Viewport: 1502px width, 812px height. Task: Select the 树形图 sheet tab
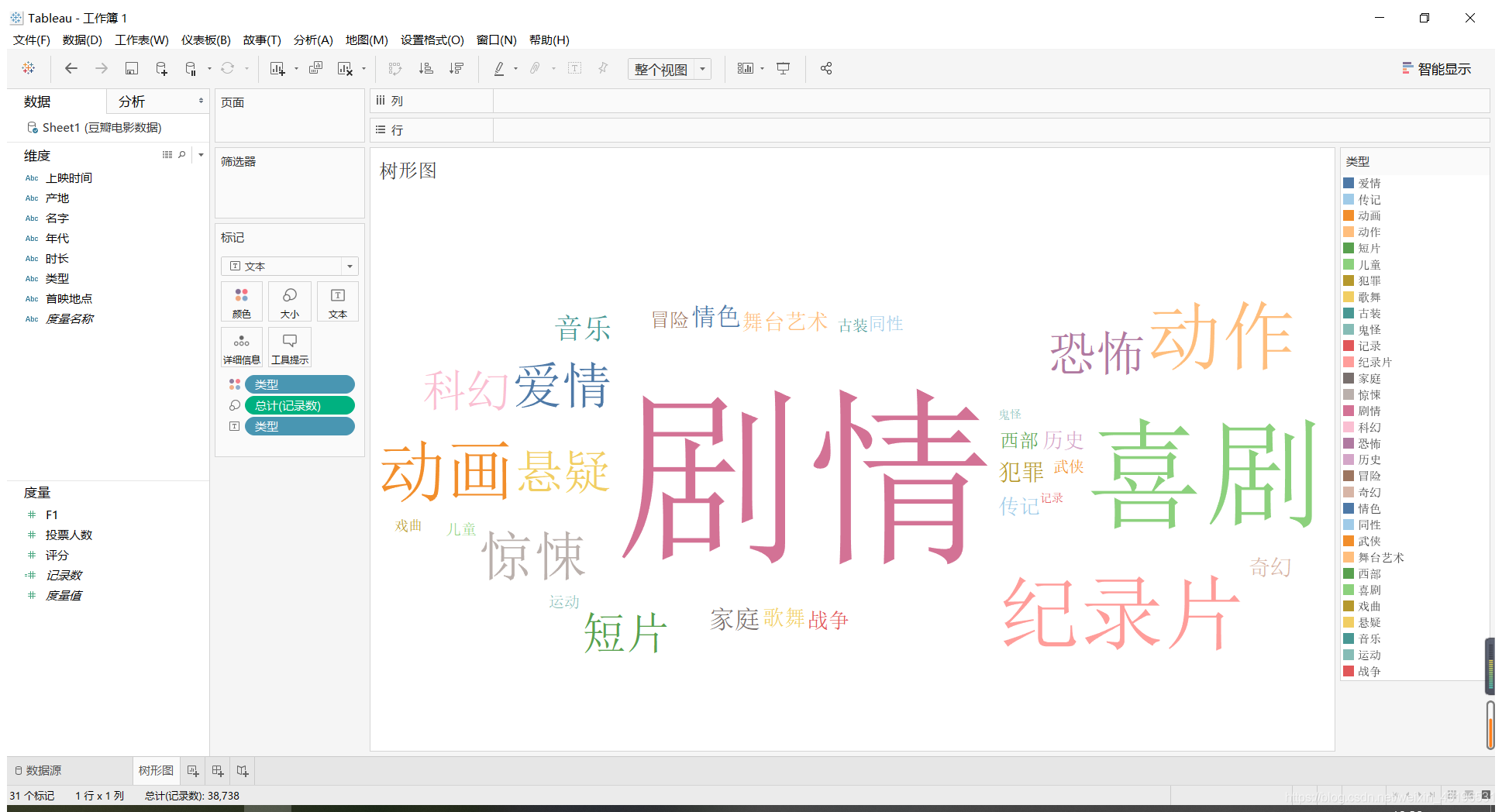click(156, 771)
